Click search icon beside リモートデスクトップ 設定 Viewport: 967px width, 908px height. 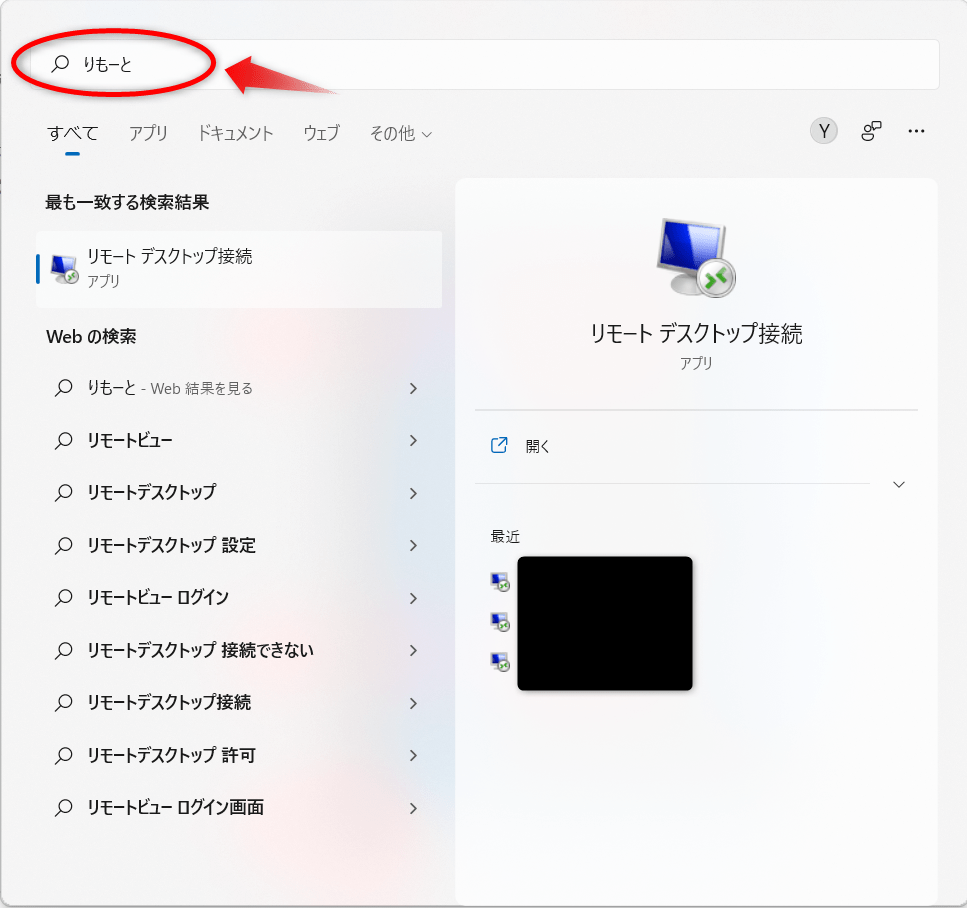click(x=64, y=545)
